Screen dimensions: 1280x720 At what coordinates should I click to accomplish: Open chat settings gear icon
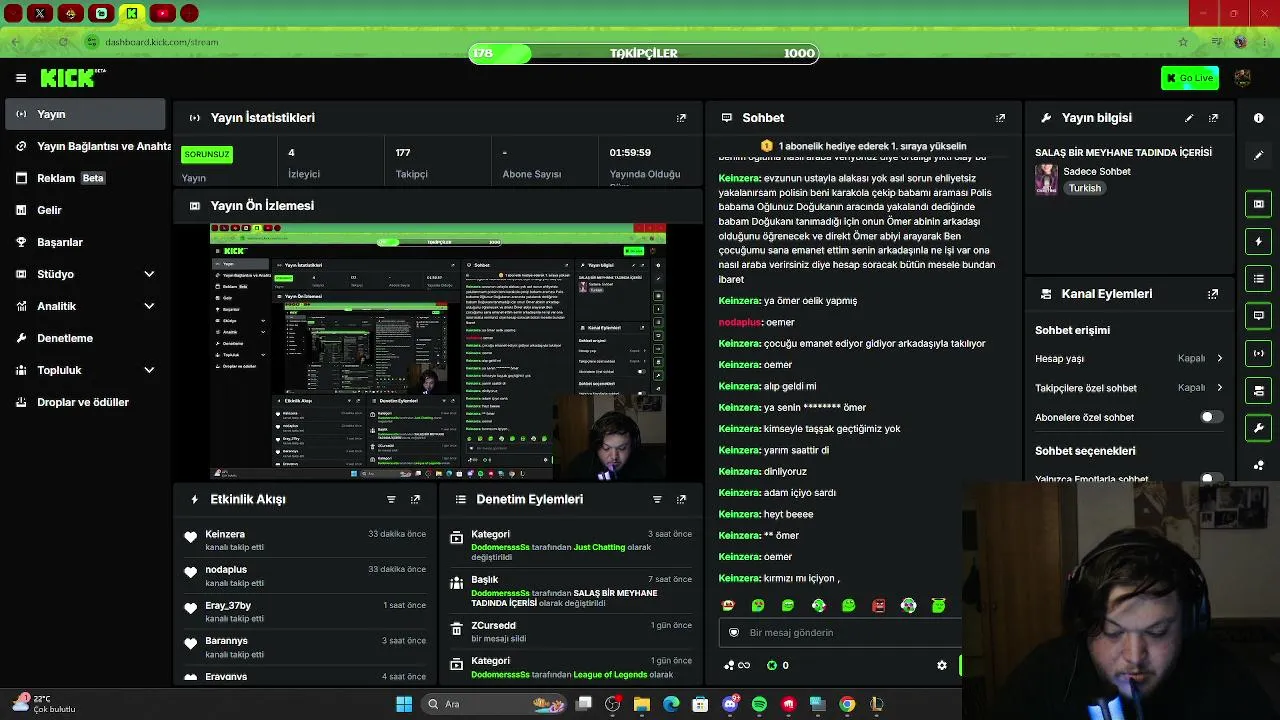[x=941, y=665]
